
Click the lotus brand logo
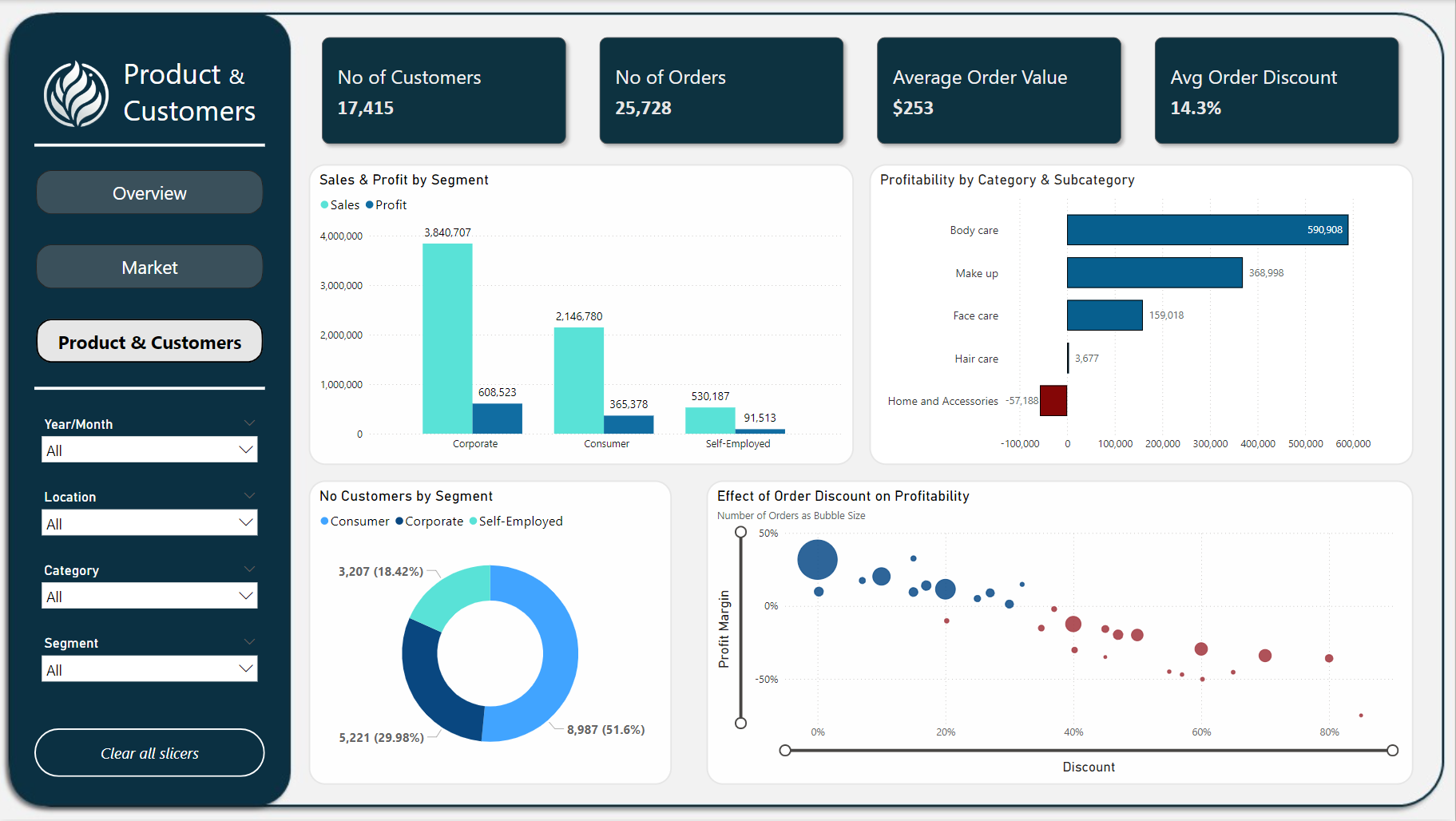(76, 93)
